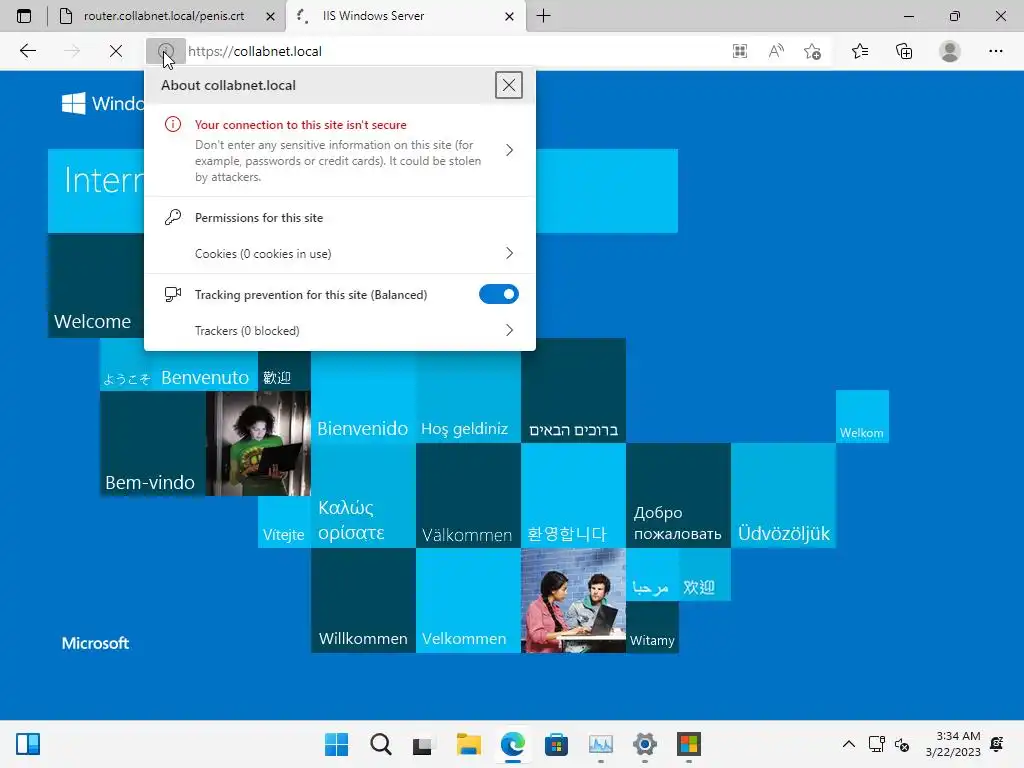Expand the Cookies in use chevron
This screenshot has width=1024, height=768.
(509, 253)
